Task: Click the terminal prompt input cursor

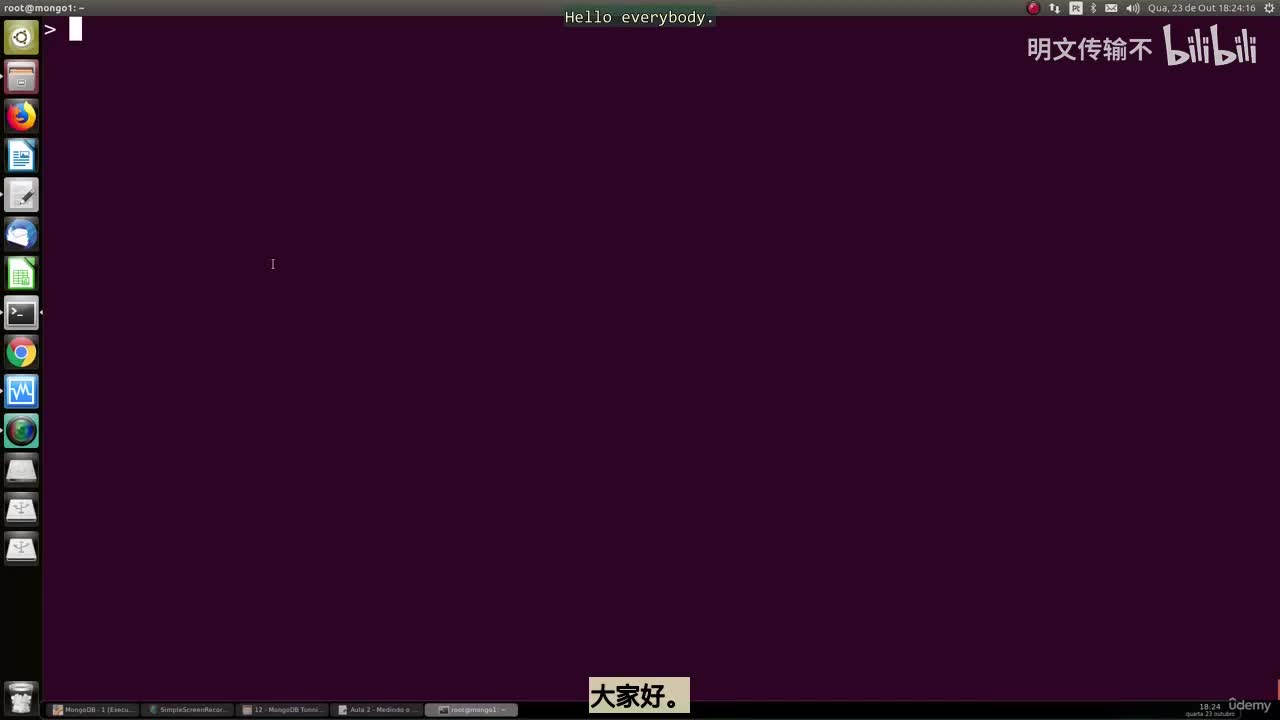Action: tap(75, 29)
